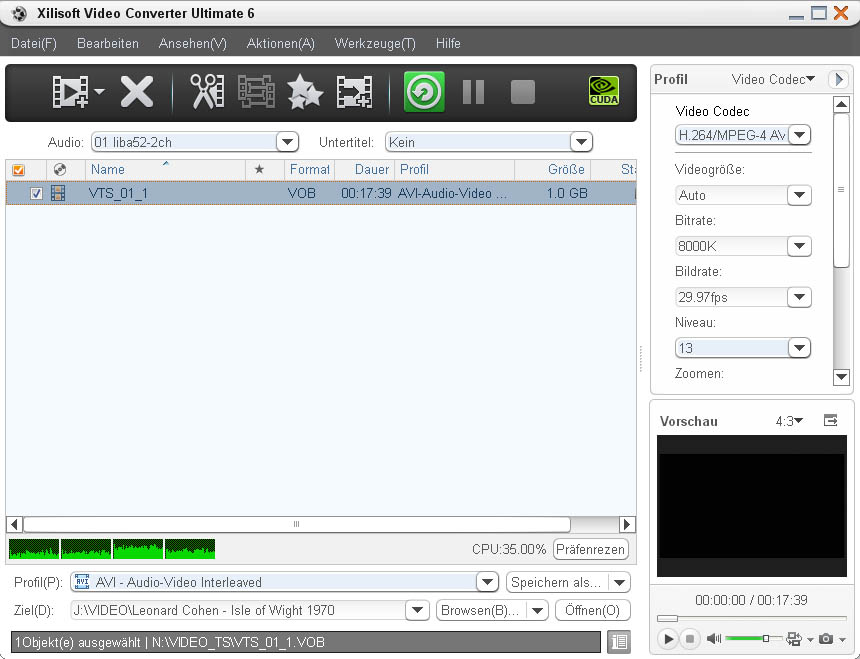860x659 pixels.
Task: Open the Add File dropdown arrow
Action: pos(99,91)
